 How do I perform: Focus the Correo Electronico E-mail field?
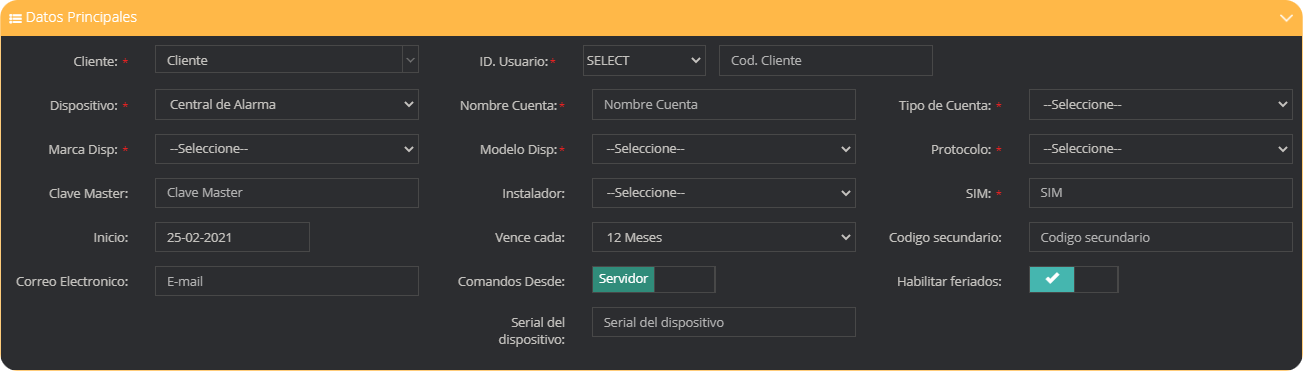click(x=287, y=281)
